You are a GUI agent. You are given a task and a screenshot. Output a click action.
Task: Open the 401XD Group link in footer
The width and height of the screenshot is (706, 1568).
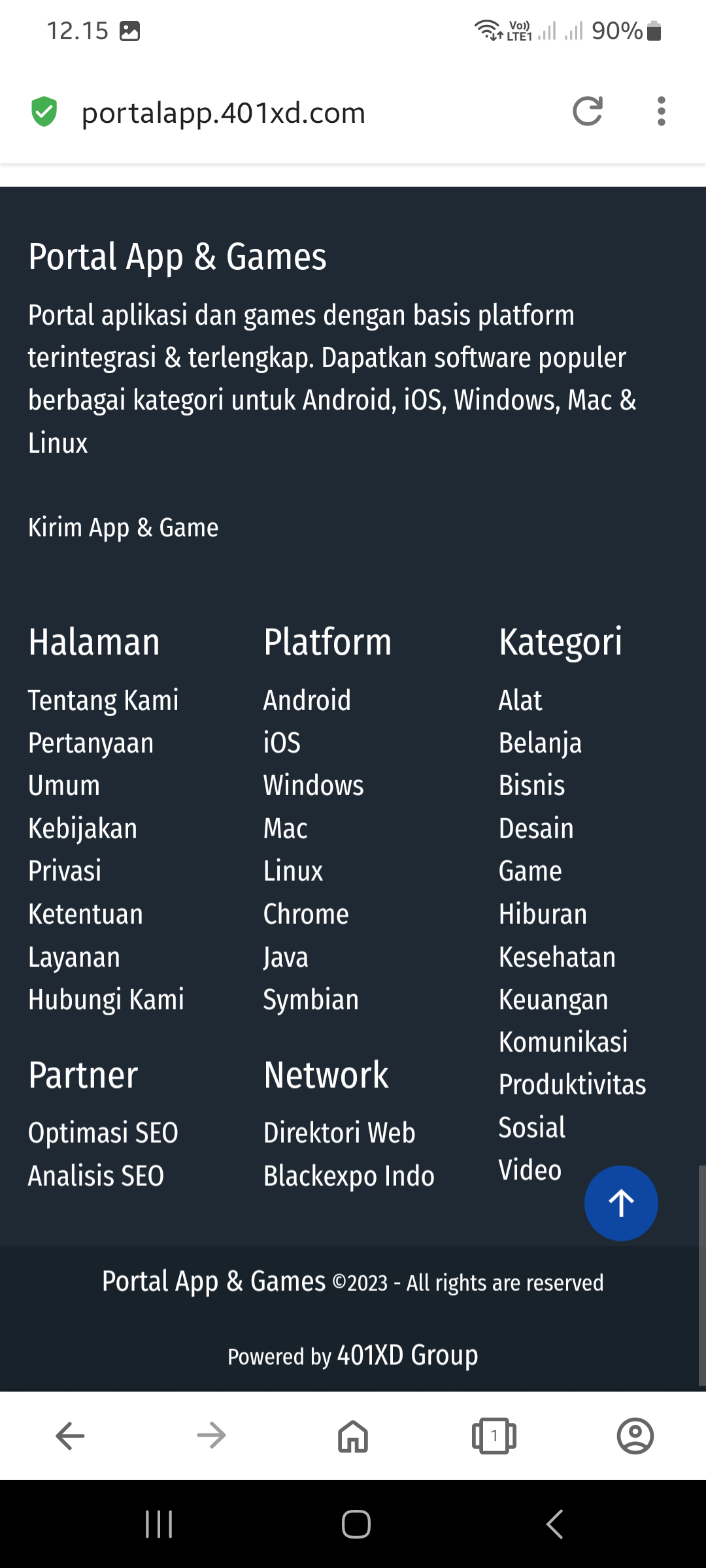[x=407, y=1355]
